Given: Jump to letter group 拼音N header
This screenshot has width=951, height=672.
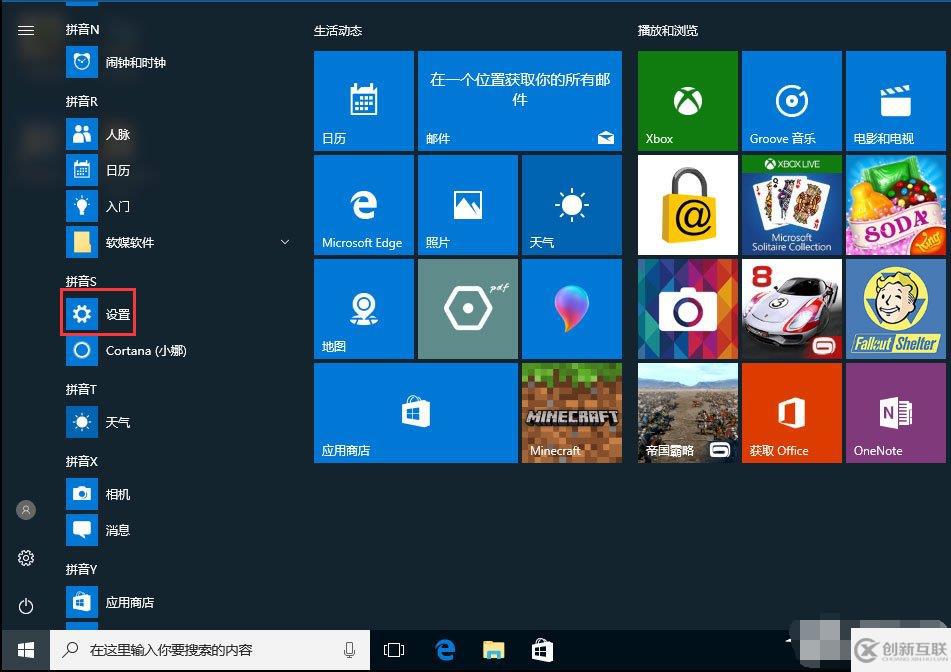Looking at the screenshot, I should pyautogui.click(x=82, y=29).
